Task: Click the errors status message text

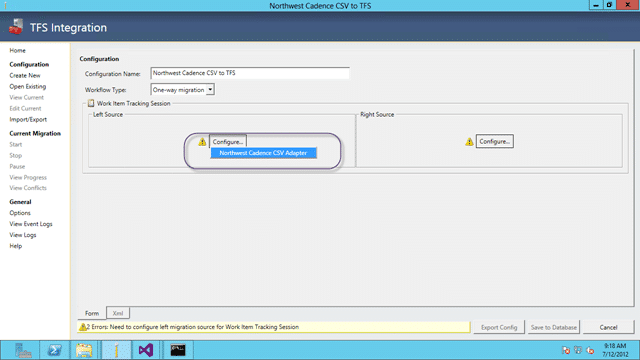Action: click(193, 327)
